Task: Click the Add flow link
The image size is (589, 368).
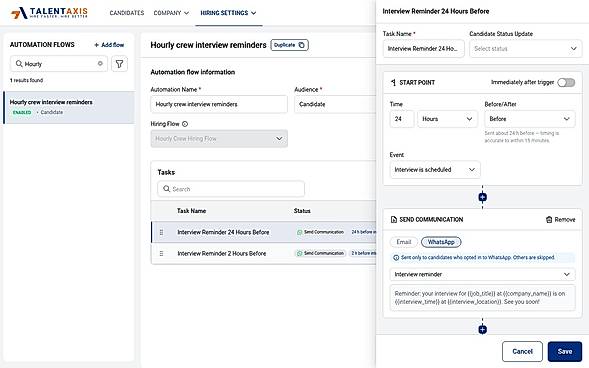Action: (109, 45)
